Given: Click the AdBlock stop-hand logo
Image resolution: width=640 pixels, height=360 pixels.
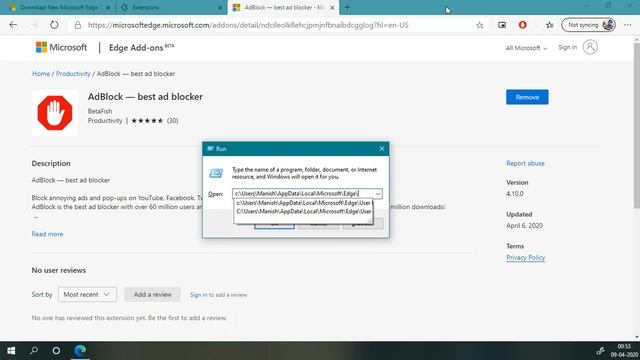Looking at the screenshot, I should click(55, 113).
